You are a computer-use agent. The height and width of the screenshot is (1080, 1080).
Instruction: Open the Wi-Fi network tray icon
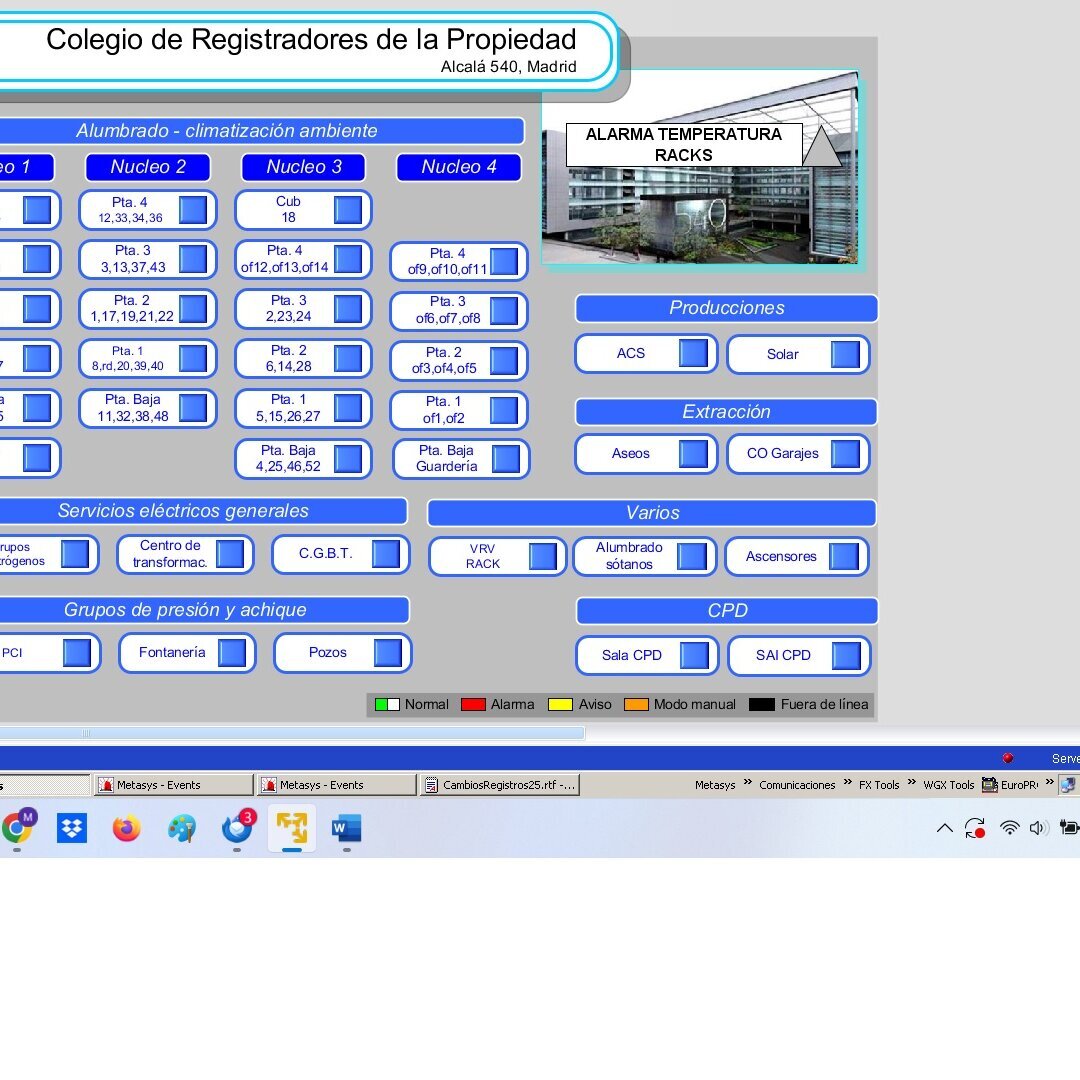[x=1010, y=828]
